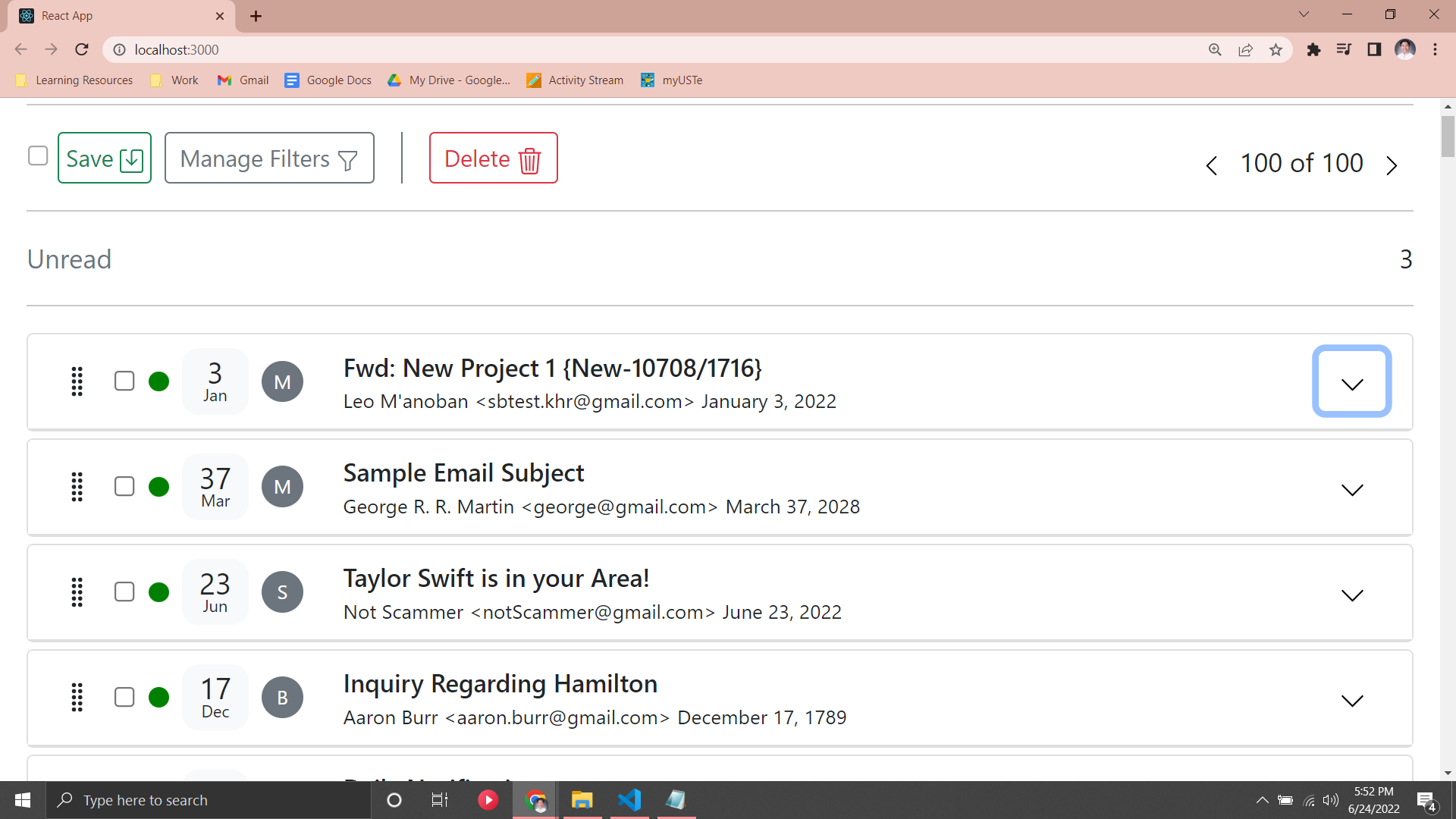Click the B avatar on the Inquiry Regarding Hamilton email

[x=282, y=698]
